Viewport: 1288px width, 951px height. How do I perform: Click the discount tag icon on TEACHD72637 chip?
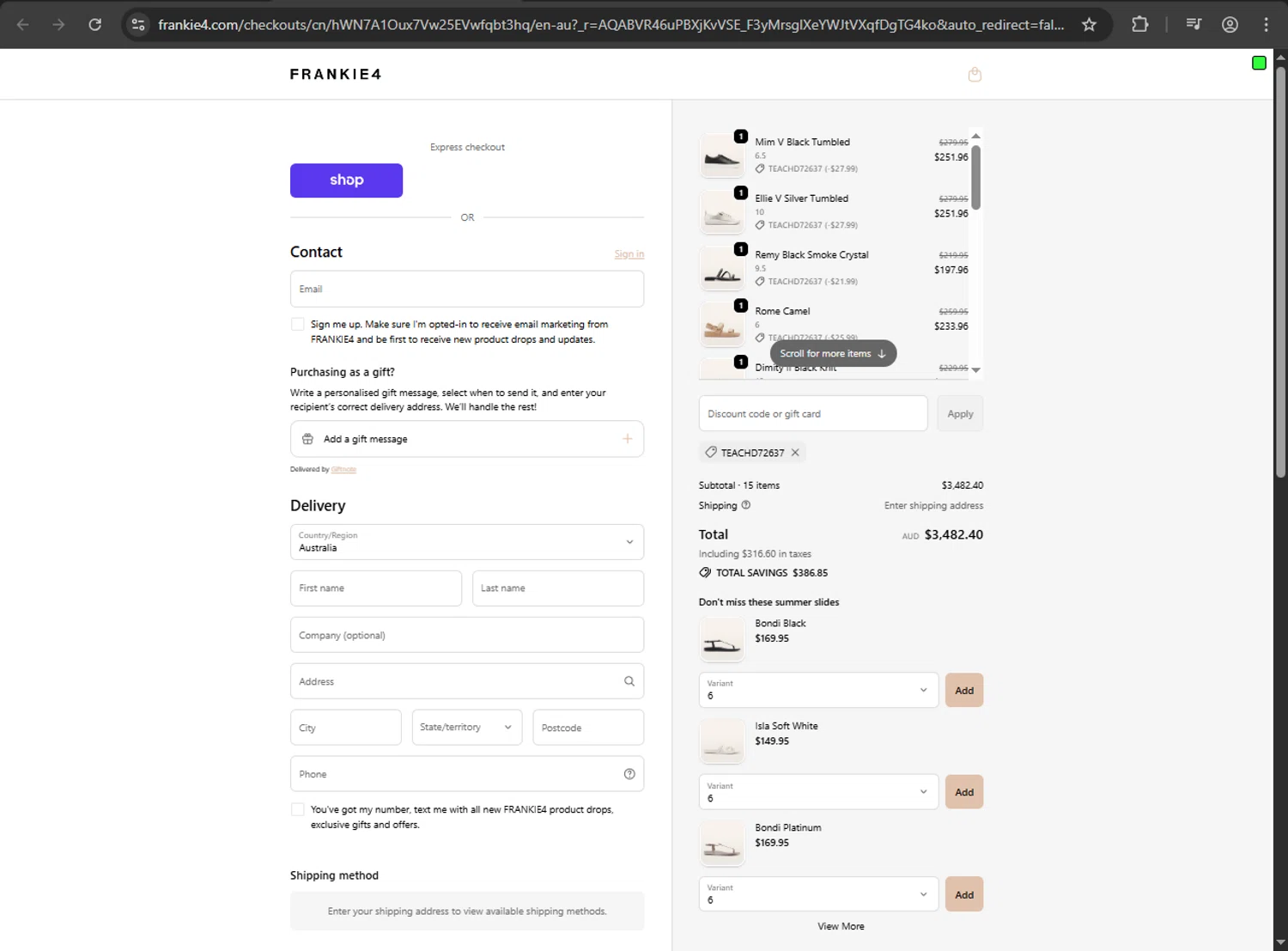(x=711, y=453)
